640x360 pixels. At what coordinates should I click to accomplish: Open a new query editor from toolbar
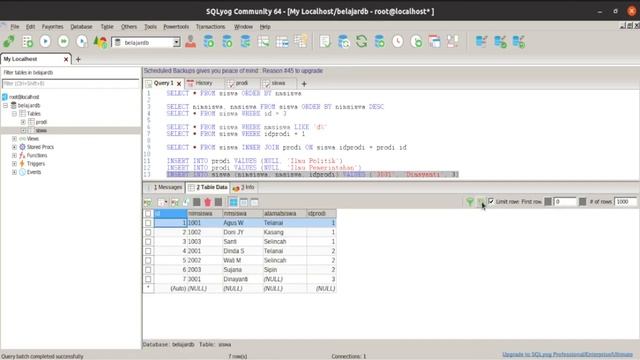pos(28,41)
